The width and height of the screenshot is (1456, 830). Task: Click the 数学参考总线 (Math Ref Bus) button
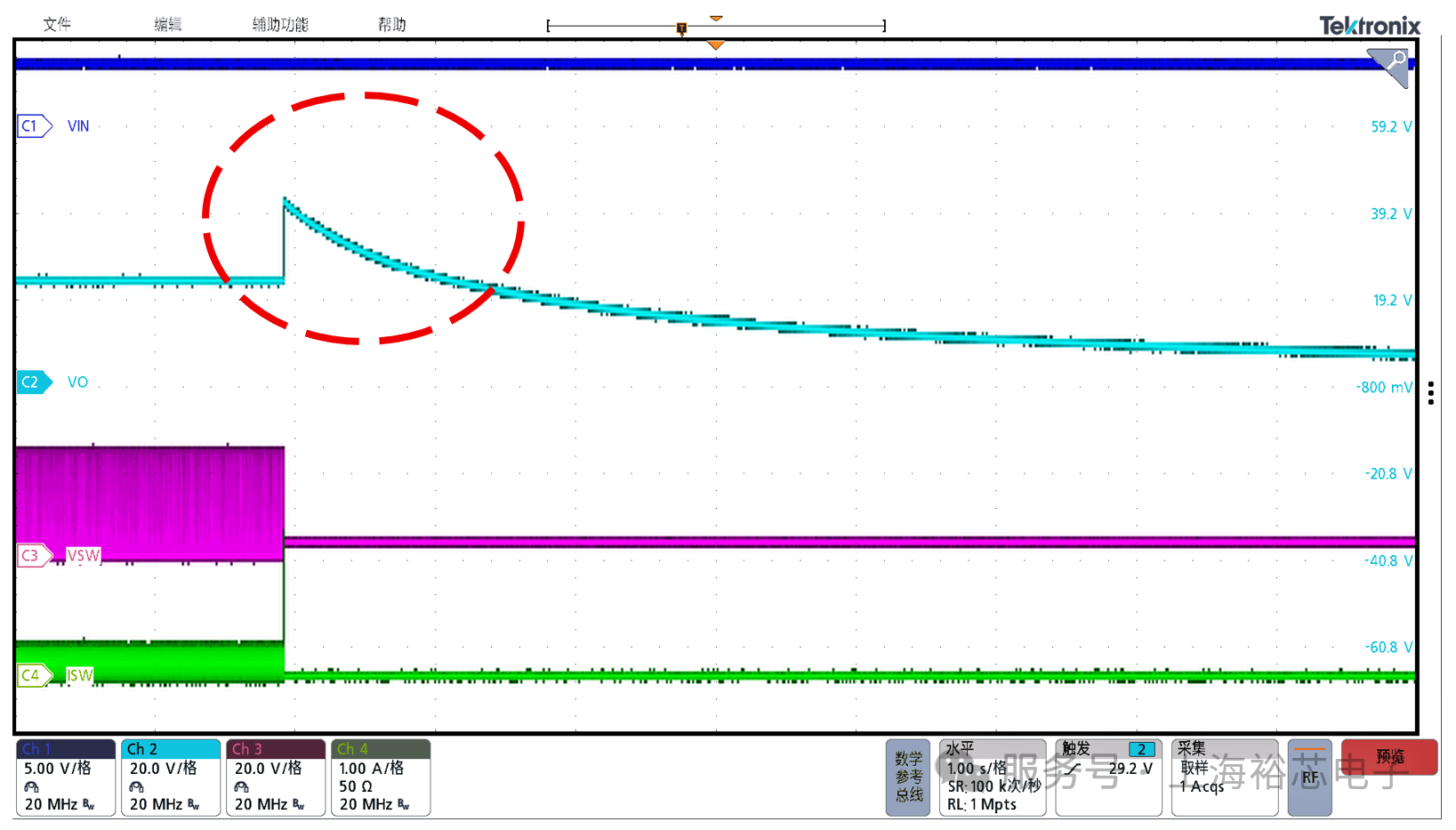[x=908, y=778]
